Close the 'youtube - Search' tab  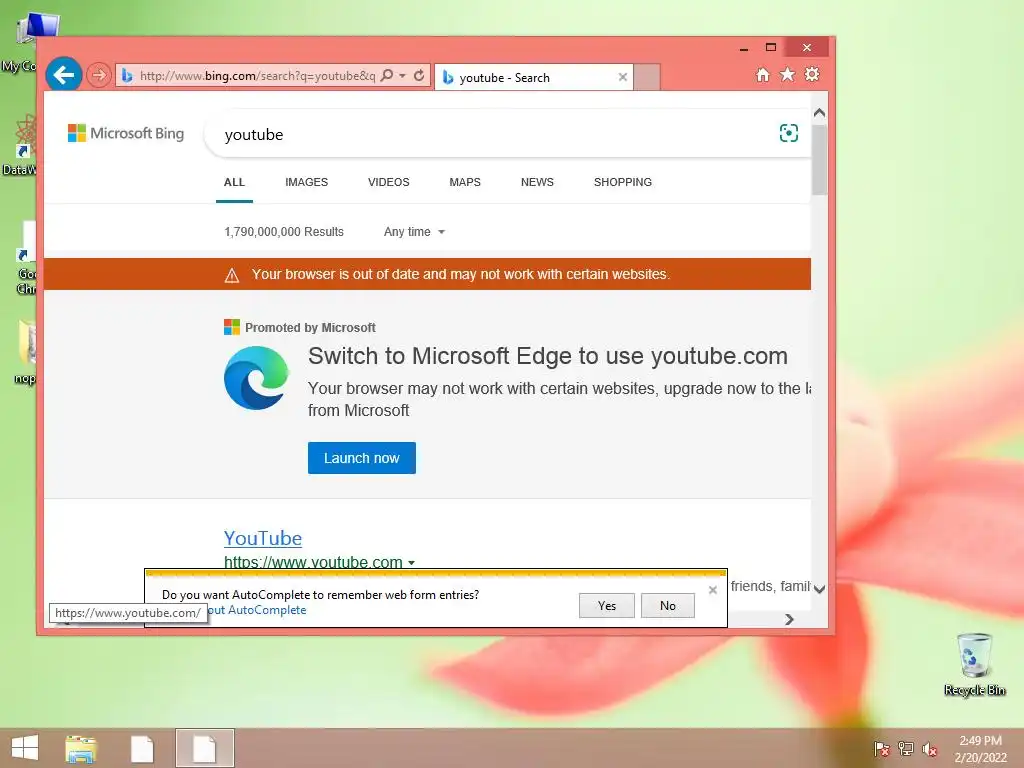(622, 77)
